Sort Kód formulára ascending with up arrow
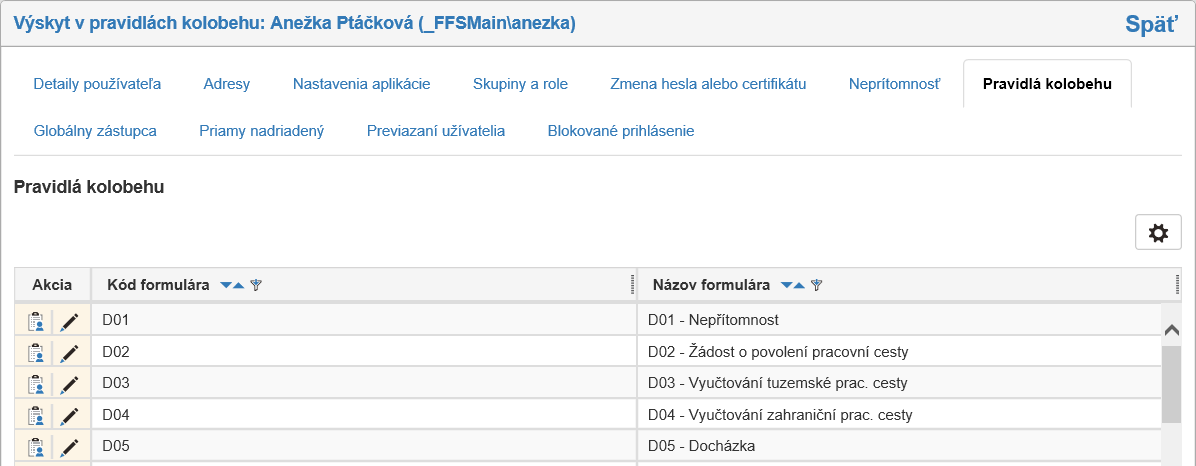Image resolution: width=1196 pixels, height=466 pixels. [x=238, y=286]
